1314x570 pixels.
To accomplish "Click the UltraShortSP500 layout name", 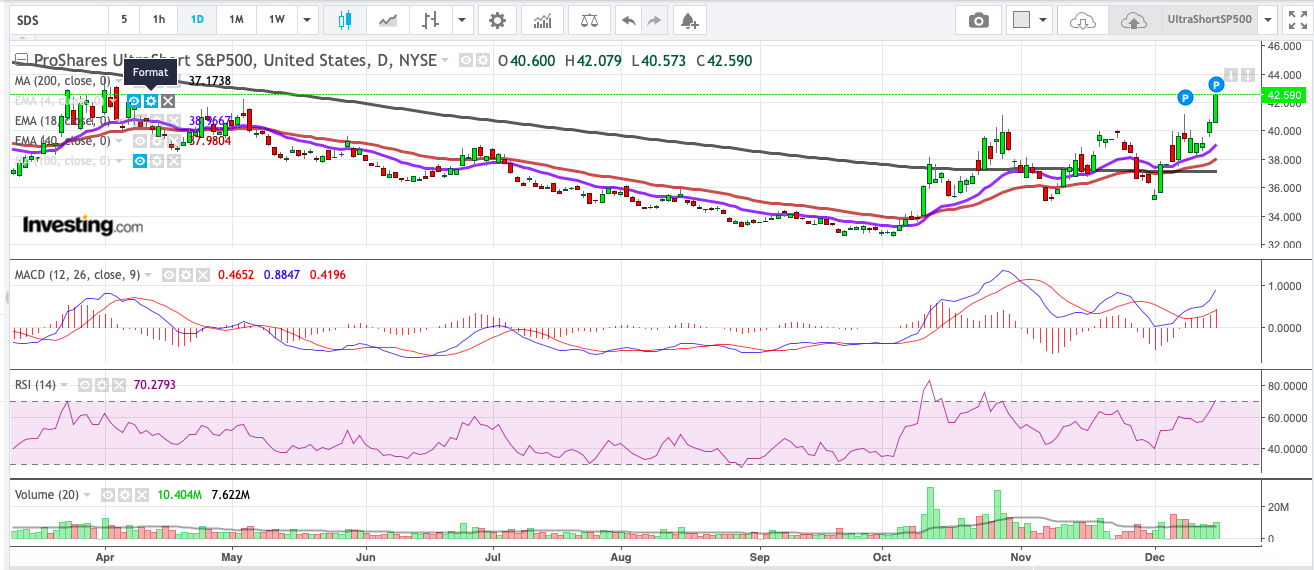I will pos(1209,20).
